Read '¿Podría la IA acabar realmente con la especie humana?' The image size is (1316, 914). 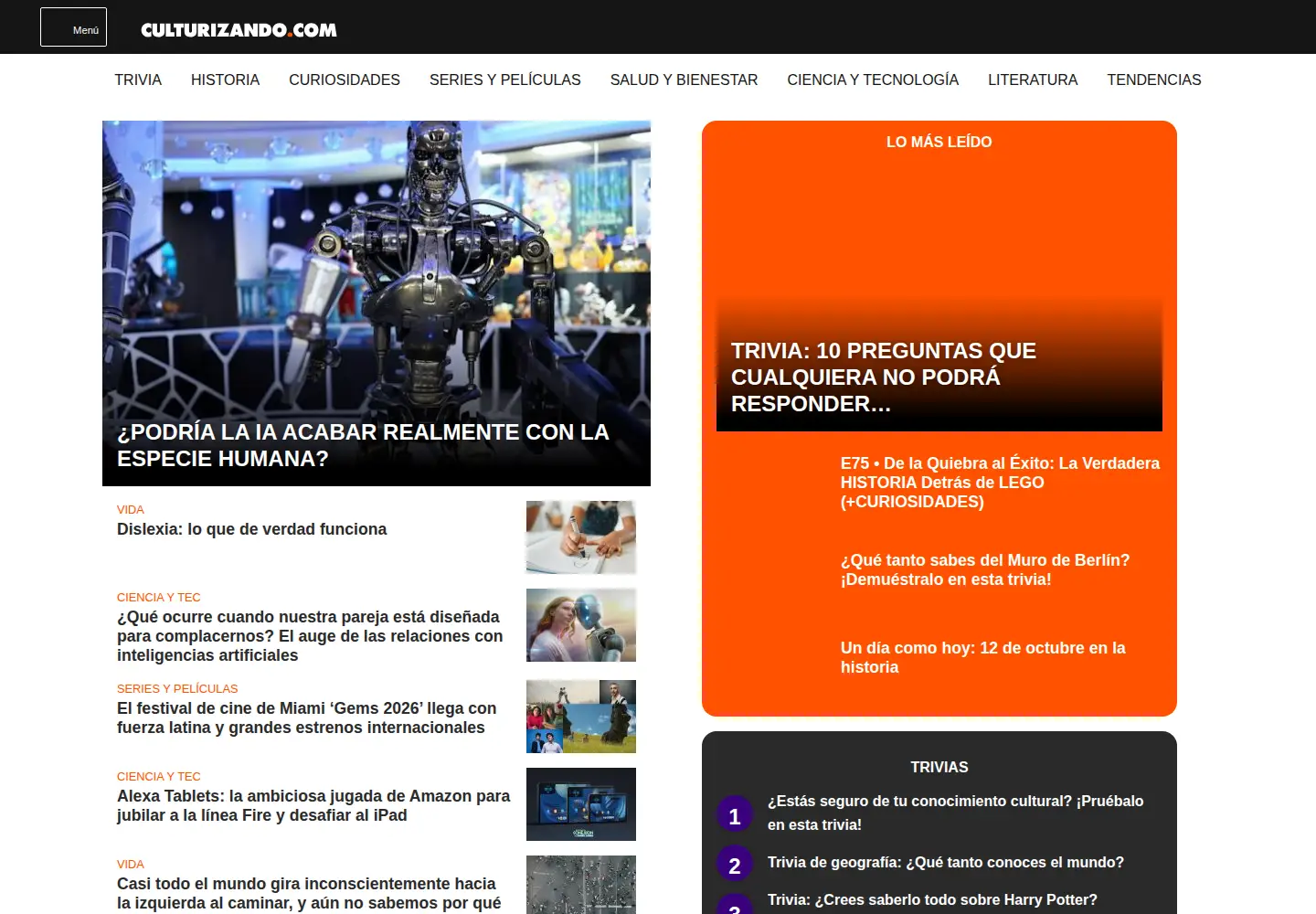pyautogui.click(x=363, y=445)
